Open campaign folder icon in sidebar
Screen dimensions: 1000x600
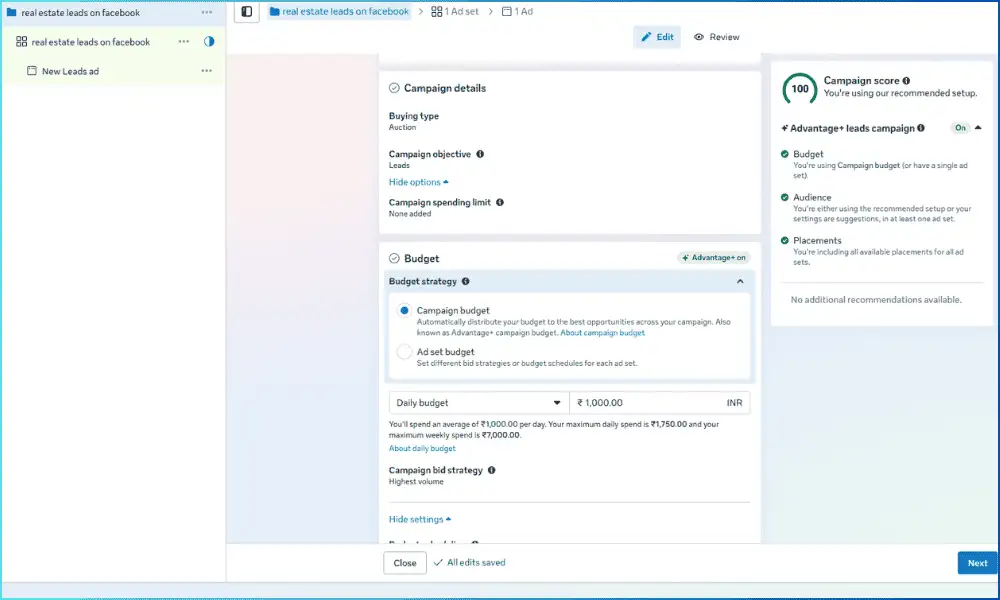pos(11,12)
